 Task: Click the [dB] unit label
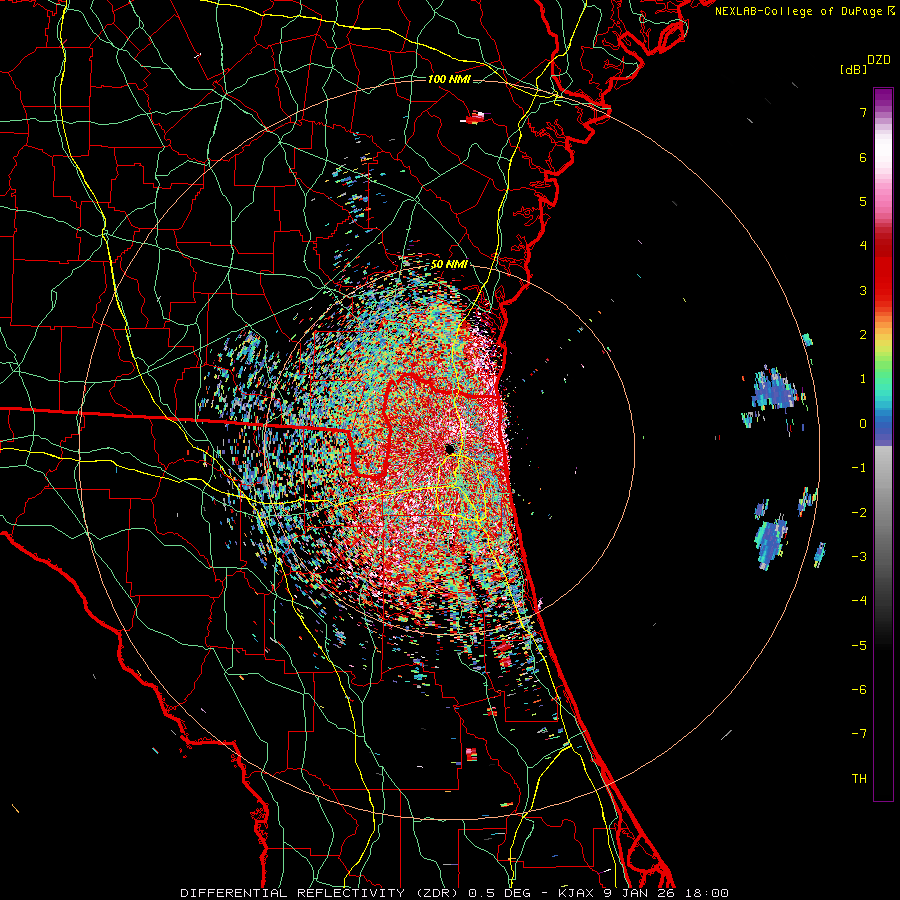click(x=854, y=69)
